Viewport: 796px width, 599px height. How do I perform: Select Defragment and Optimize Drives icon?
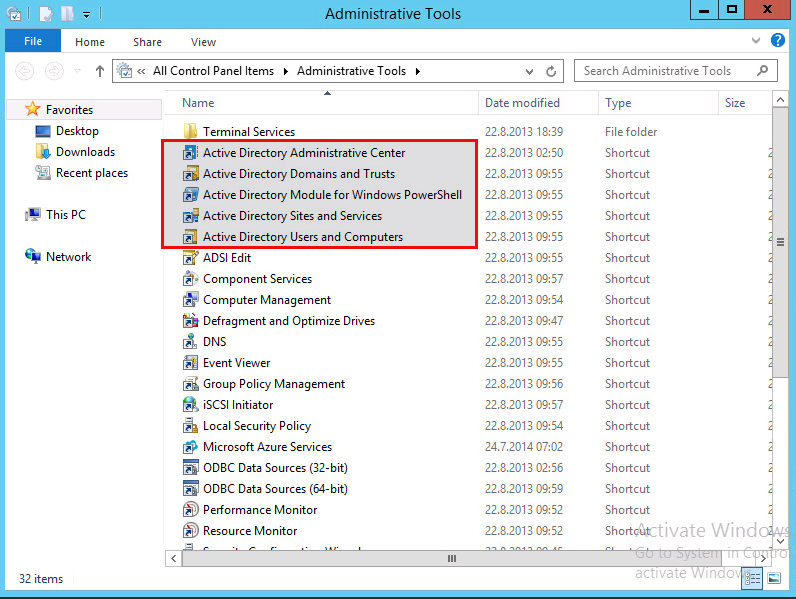point(190,321)
